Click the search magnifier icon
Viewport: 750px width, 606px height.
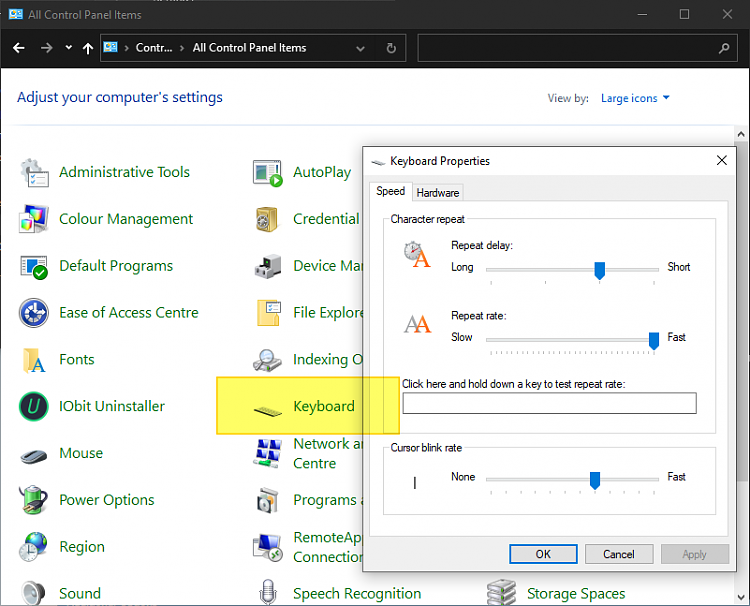pos(724,48)
